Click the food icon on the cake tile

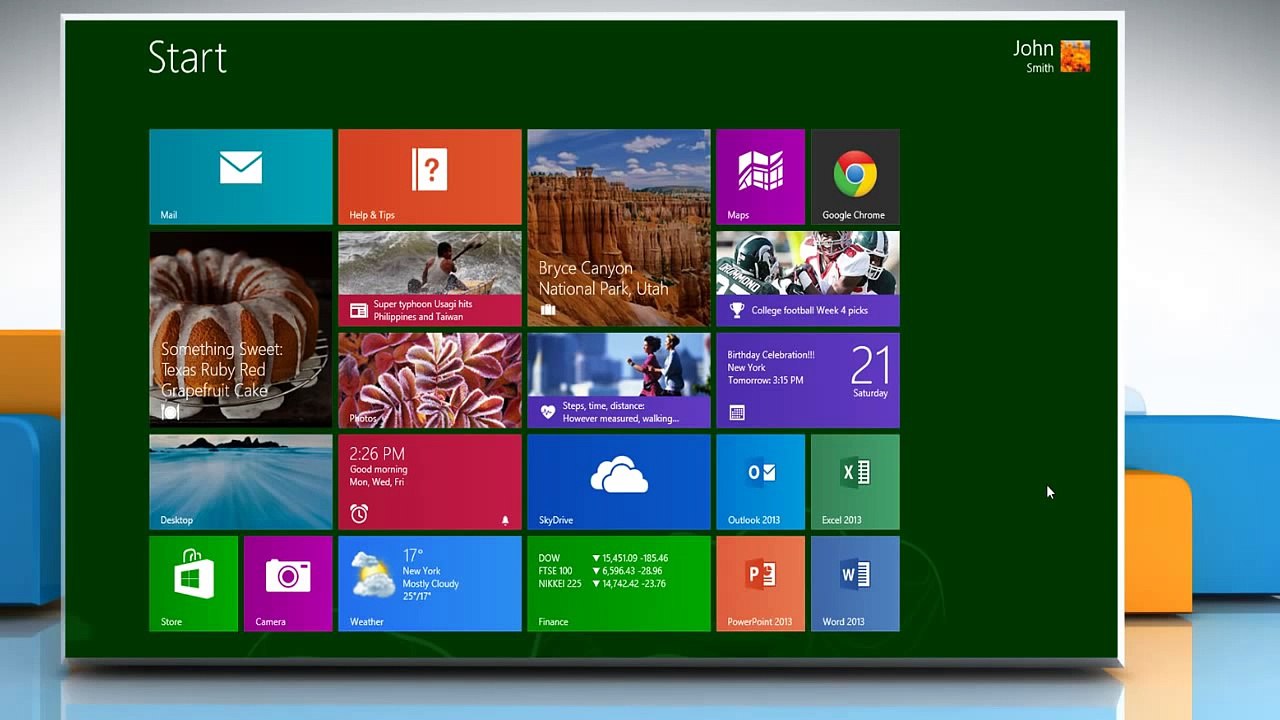tap(169, 411)
